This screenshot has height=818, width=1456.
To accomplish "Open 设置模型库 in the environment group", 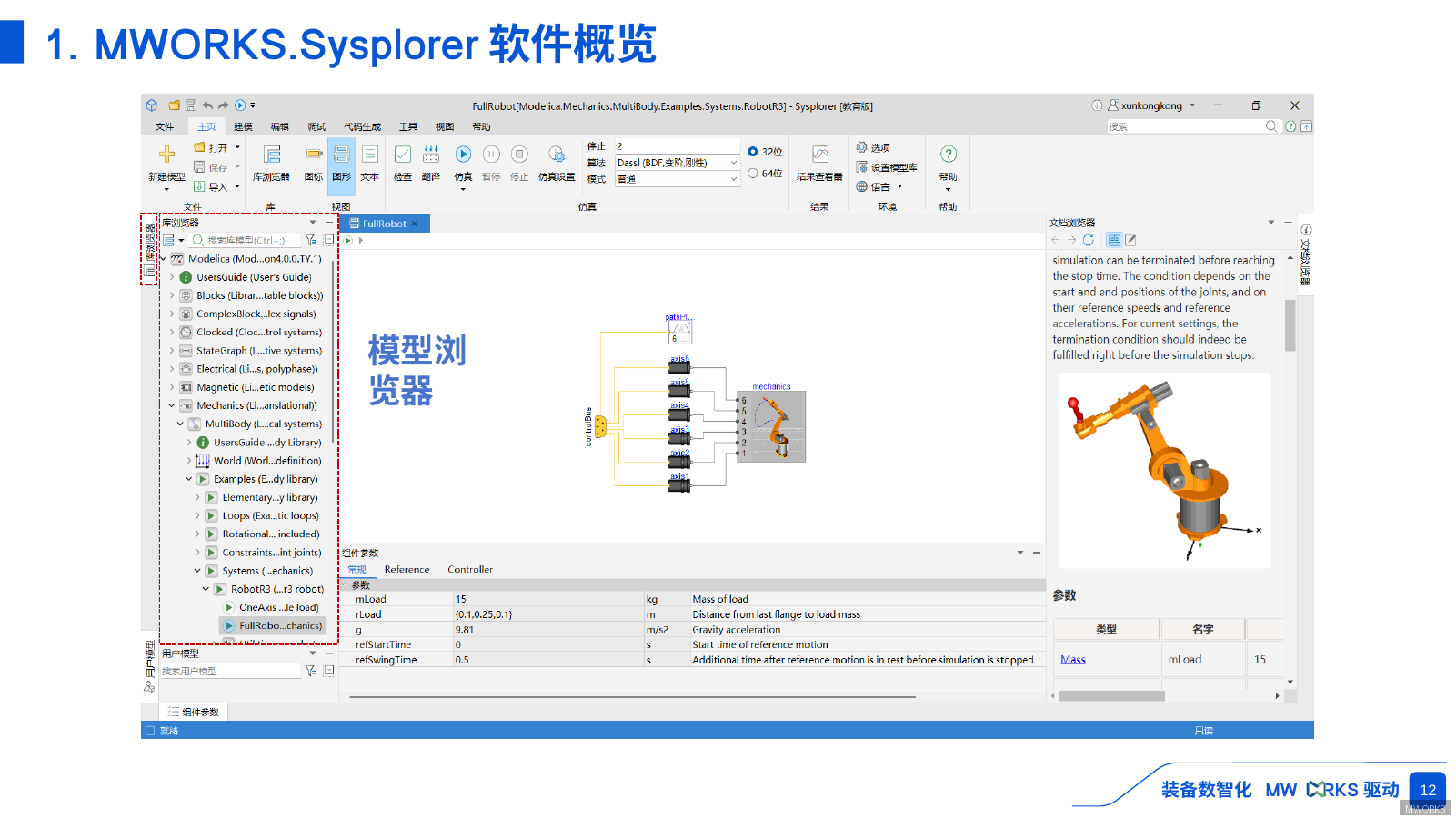I will (x=889, y=167).
